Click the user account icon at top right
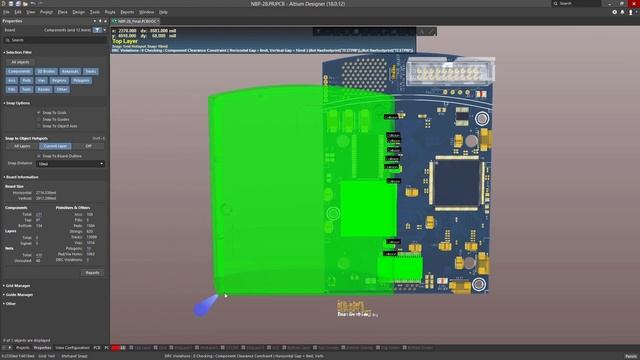Image resolution: width=640 pixels, height=360 pixels. pyautogui.click(x=631, y=12)
